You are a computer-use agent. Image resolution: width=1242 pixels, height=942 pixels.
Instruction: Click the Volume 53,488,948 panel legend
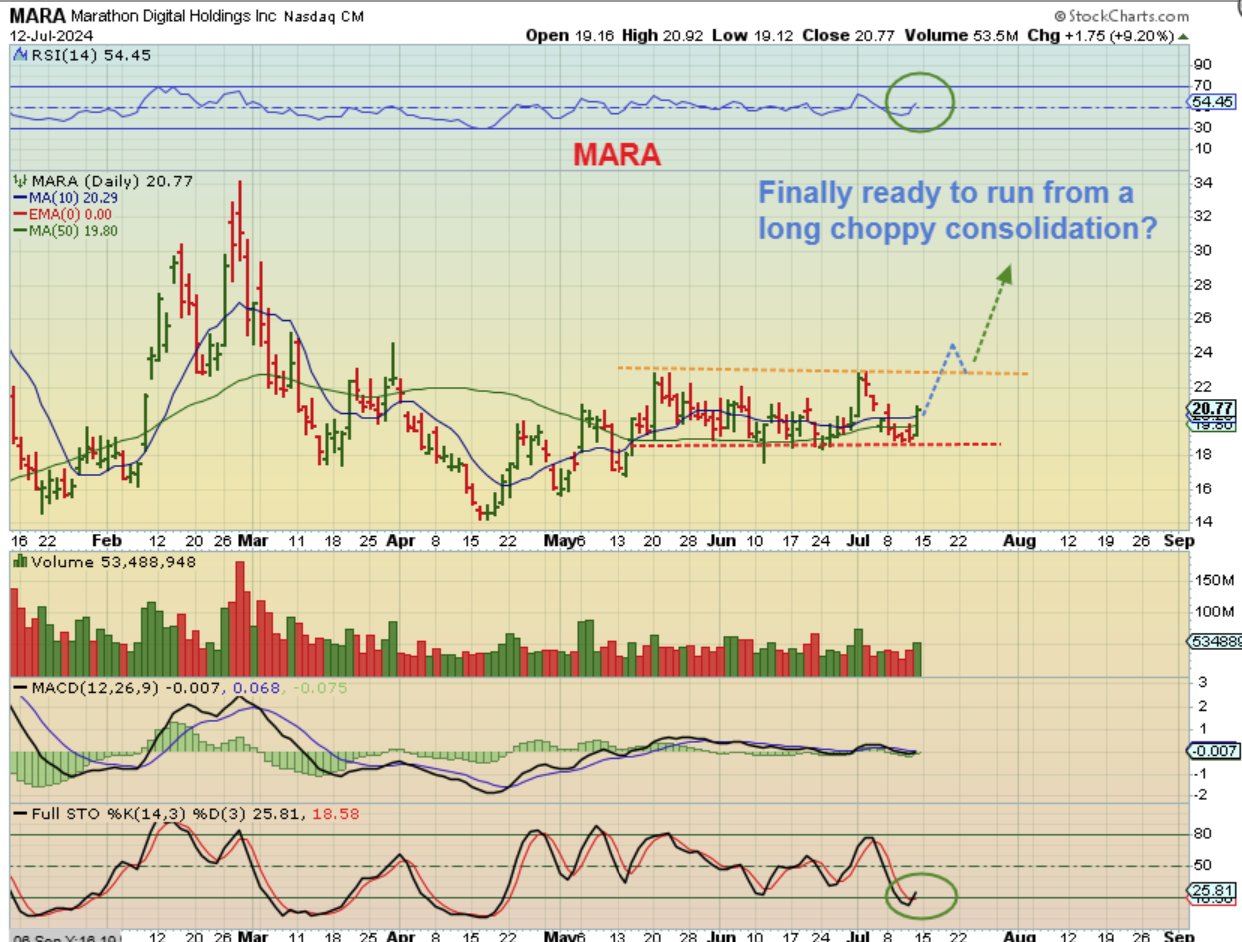coord(103,562)
